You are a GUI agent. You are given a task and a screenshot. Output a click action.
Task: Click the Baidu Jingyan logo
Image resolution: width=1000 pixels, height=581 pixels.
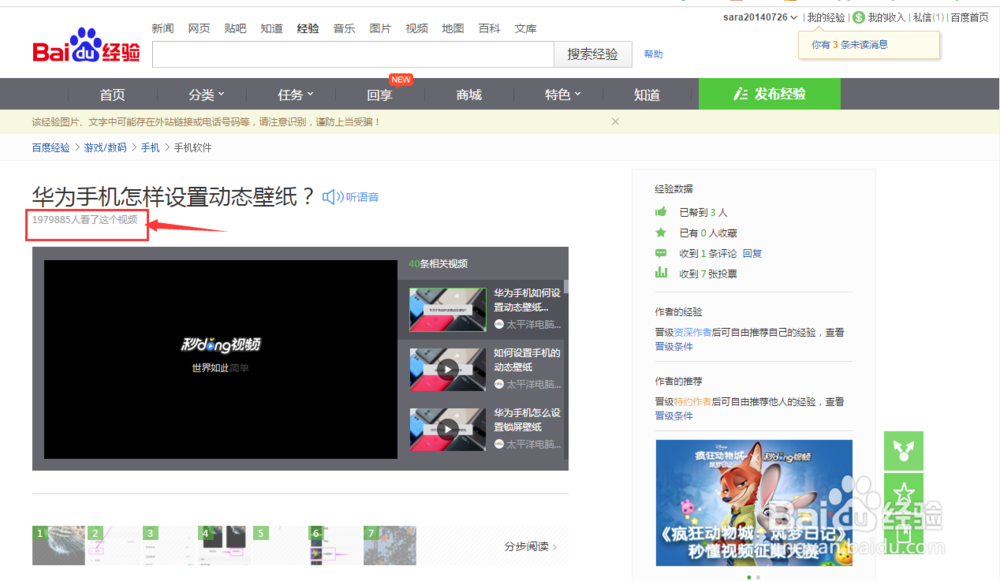click(x=86, y=46)
